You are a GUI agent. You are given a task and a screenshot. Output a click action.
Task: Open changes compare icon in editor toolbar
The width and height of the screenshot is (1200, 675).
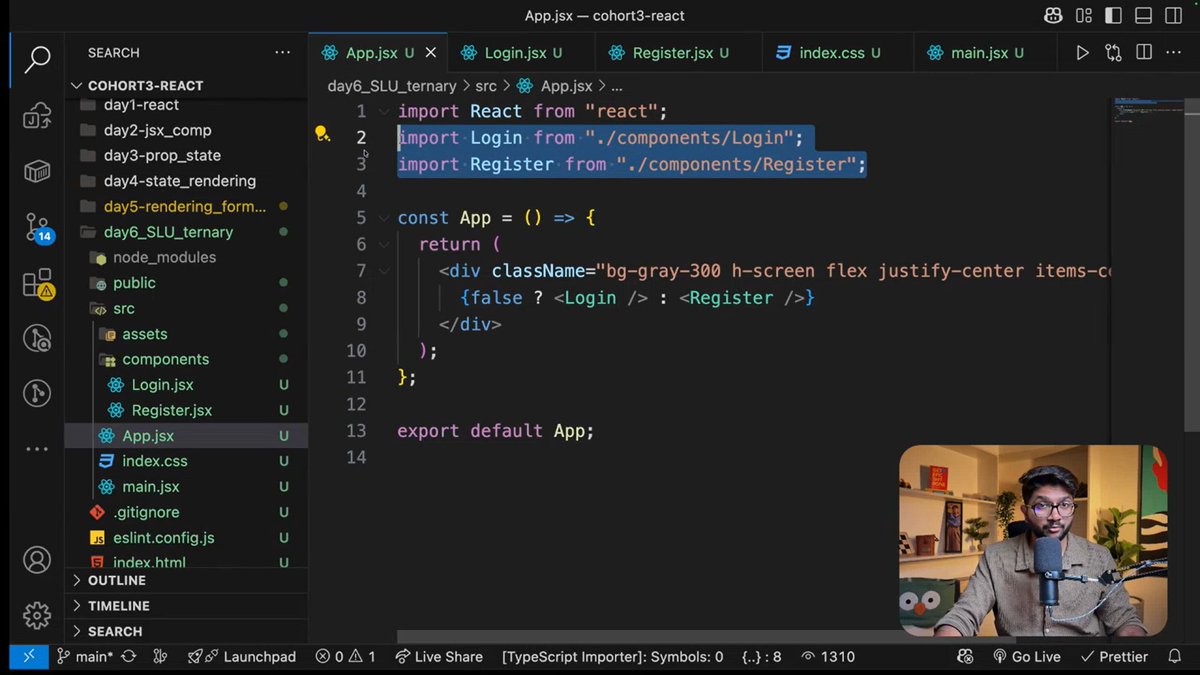1113,53
